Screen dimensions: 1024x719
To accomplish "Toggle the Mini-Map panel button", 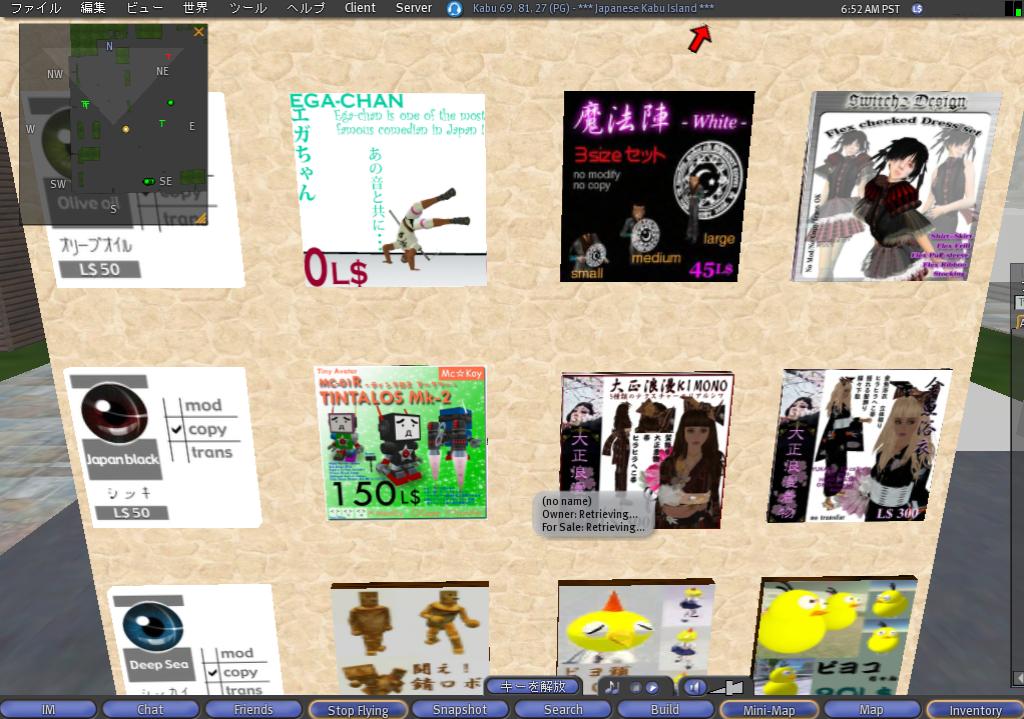I will coord(769,709).
